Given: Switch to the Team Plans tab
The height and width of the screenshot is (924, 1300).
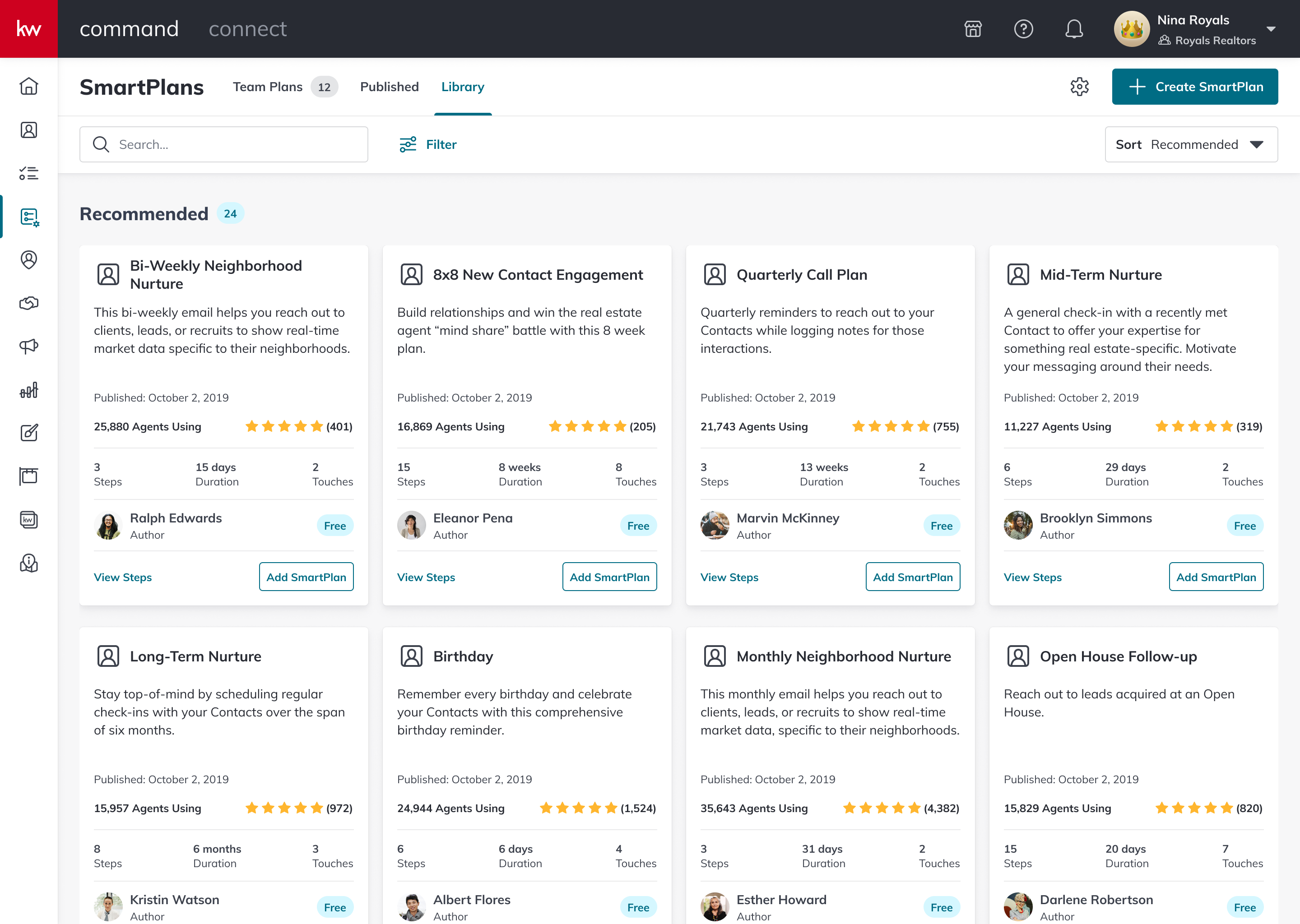Looking at the screenshot, I should [x=268, y=87].
